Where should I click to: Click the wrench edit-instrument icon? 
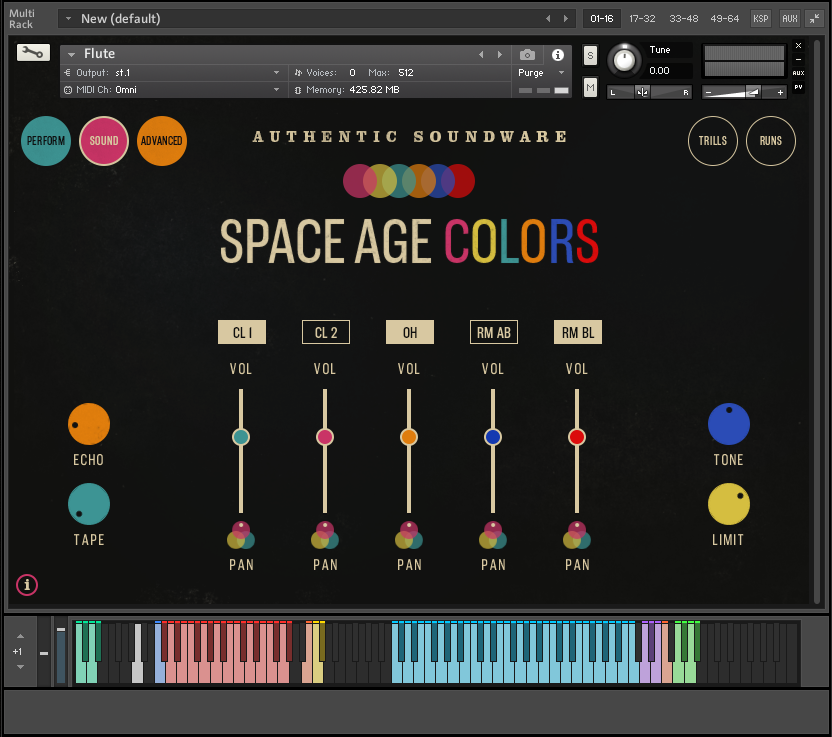click(33, 53)
